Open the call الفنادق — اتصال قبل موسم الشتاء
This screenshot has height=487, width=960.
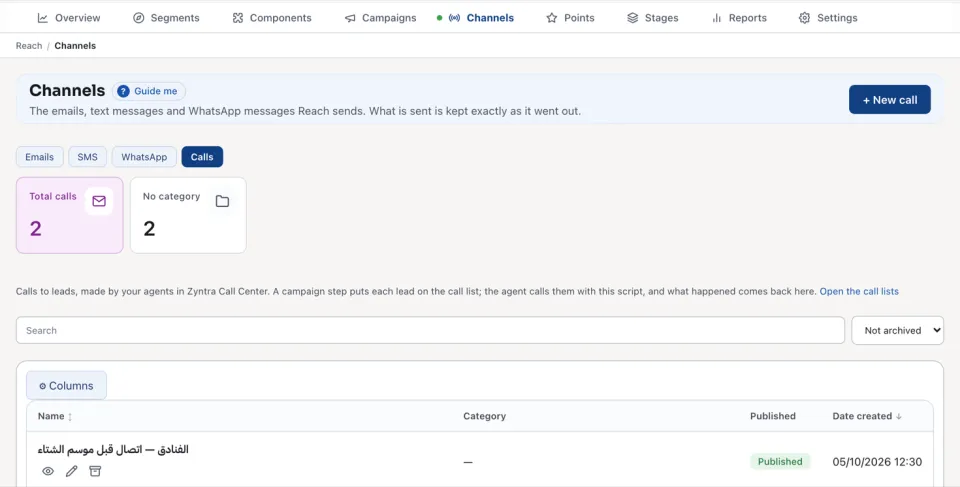pos(113,450)
